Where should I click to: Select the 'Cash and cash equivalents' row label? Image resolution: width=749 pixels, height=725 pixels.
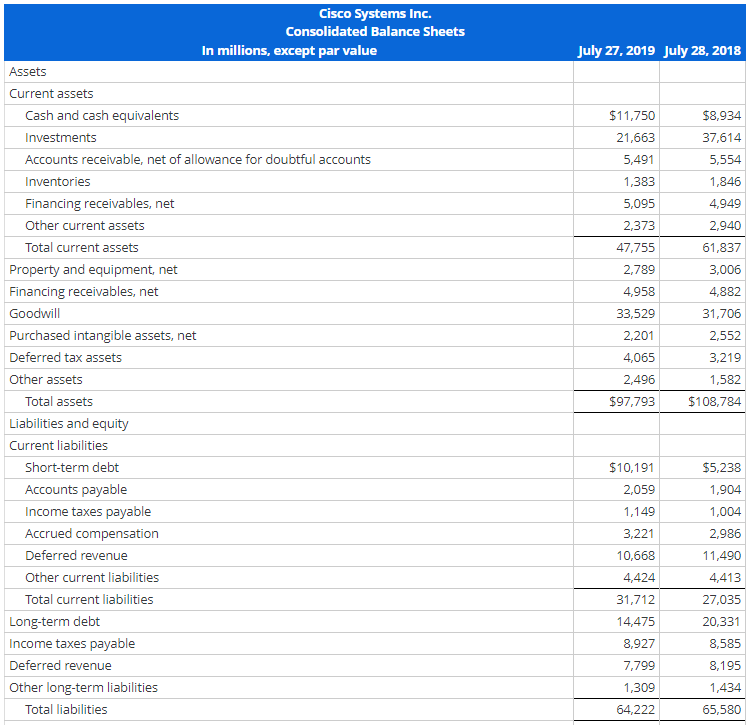pyautogui.click(x=102, y=116)
